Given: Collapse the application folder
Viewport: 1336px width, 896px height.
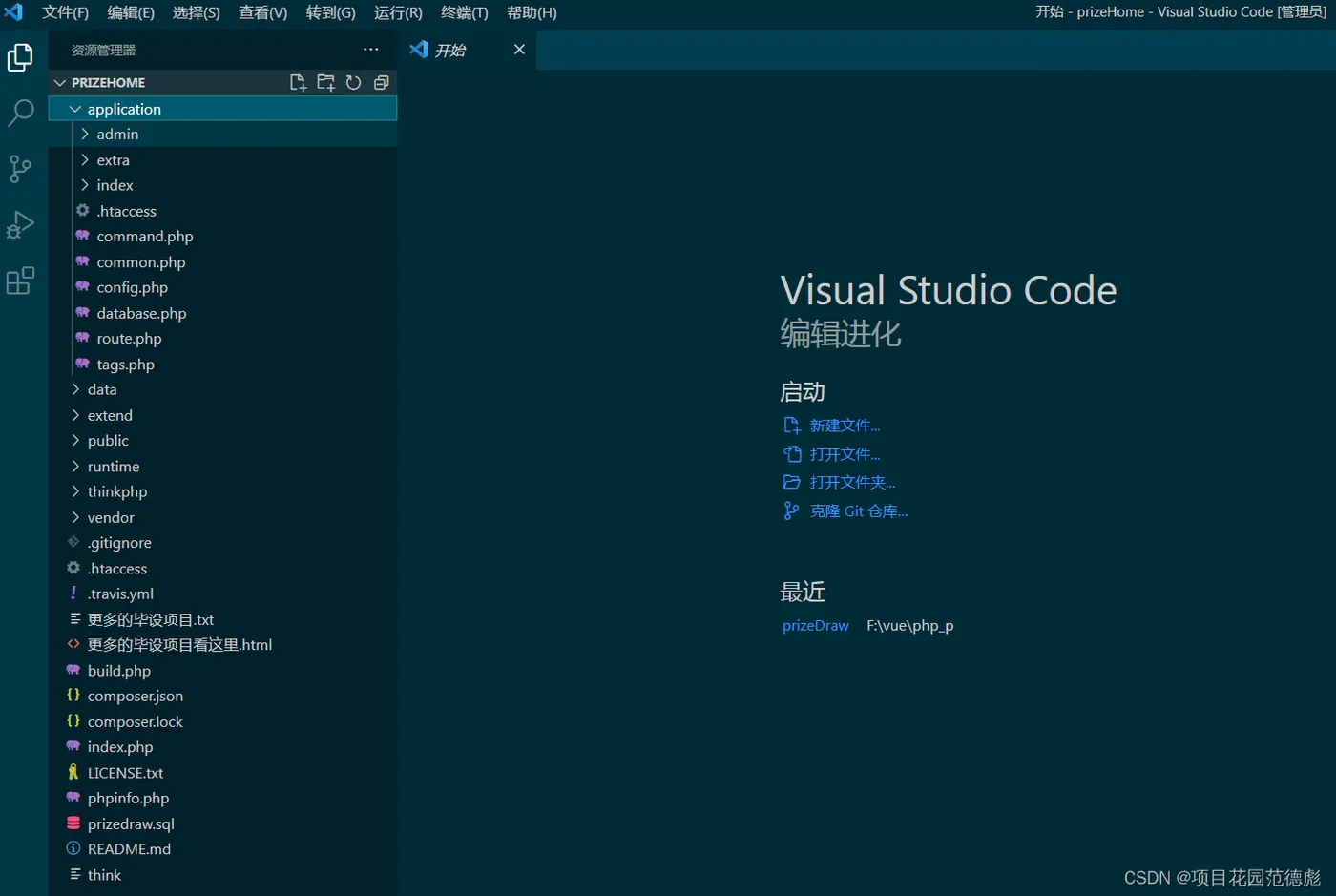Looking at the screenshot, I should [x=222, y=109].
